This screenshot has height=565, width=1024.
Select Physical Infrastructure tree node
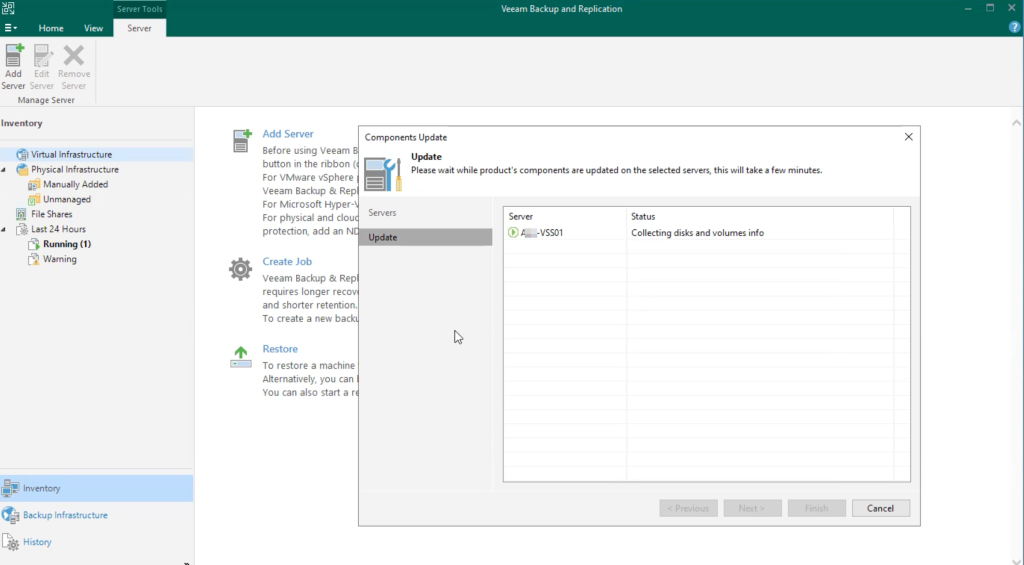pyautogui.click(x=74, y=170)
